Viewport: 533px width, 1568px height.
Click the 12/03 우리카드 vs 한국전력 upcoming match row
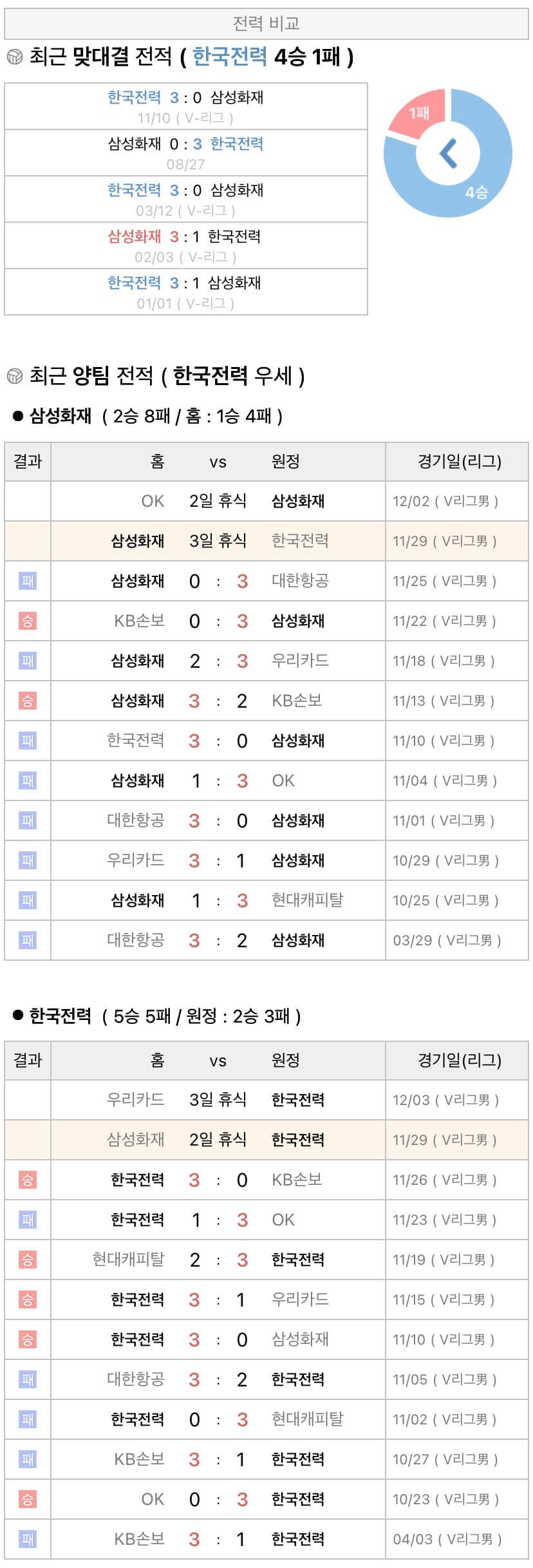pos(266,1100)
